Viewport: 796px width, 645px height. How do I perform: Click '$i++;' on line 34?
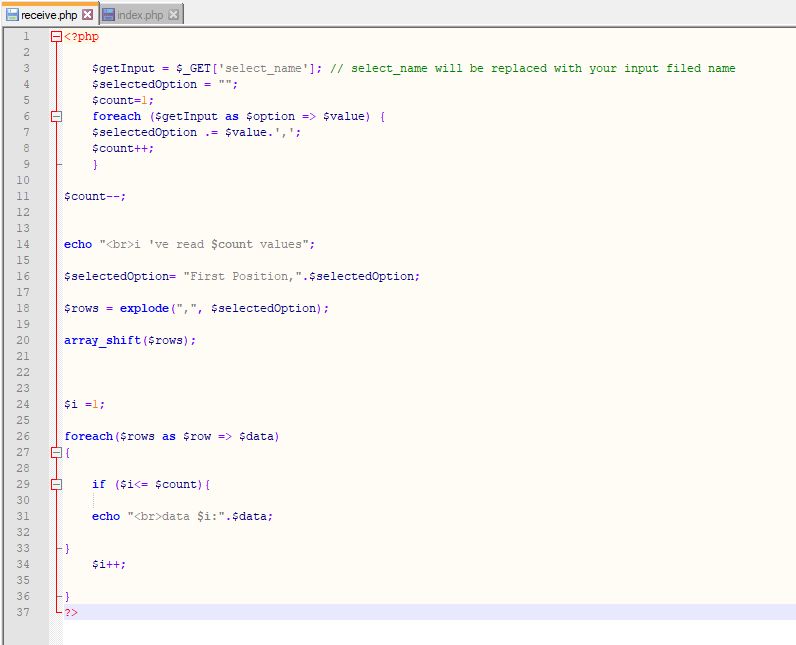point(109,564)
